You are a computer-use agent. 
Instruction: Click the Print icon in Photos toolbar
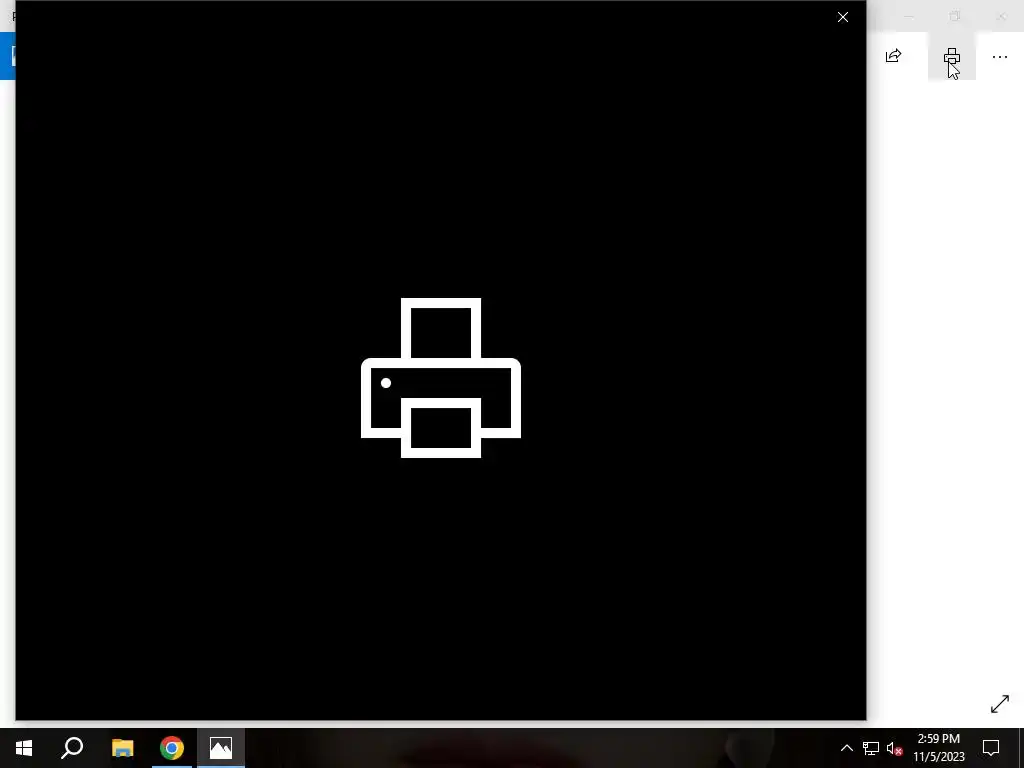coord(952,57)
